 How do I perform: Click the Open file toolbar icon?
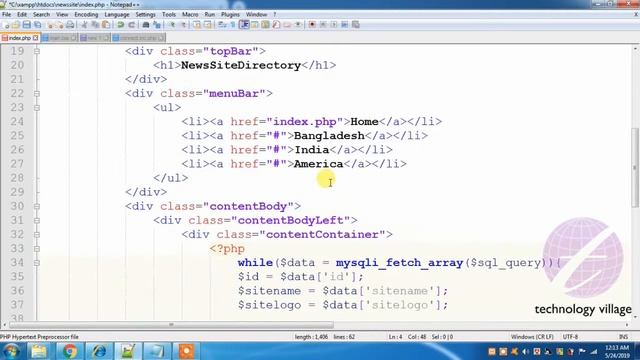(x=16, y=25)
